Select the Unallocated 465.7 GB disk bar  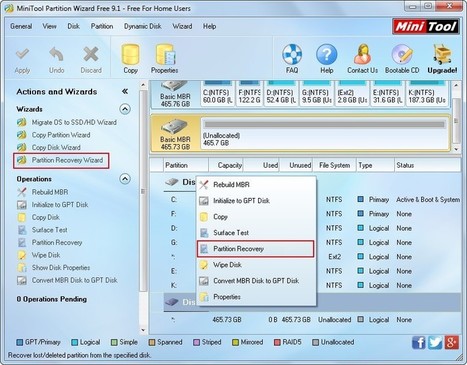pyautogui.click(x=325, y=134)
